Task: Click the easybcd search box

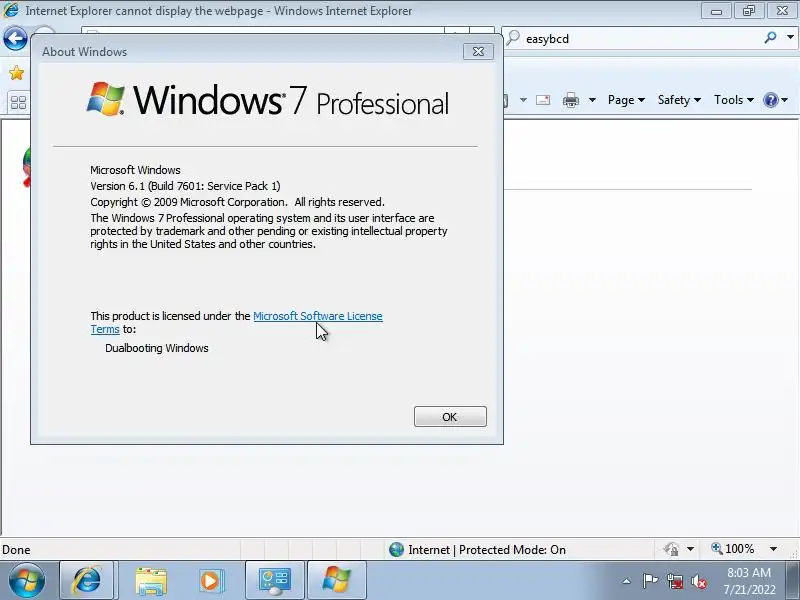Action: coord(633,38)
